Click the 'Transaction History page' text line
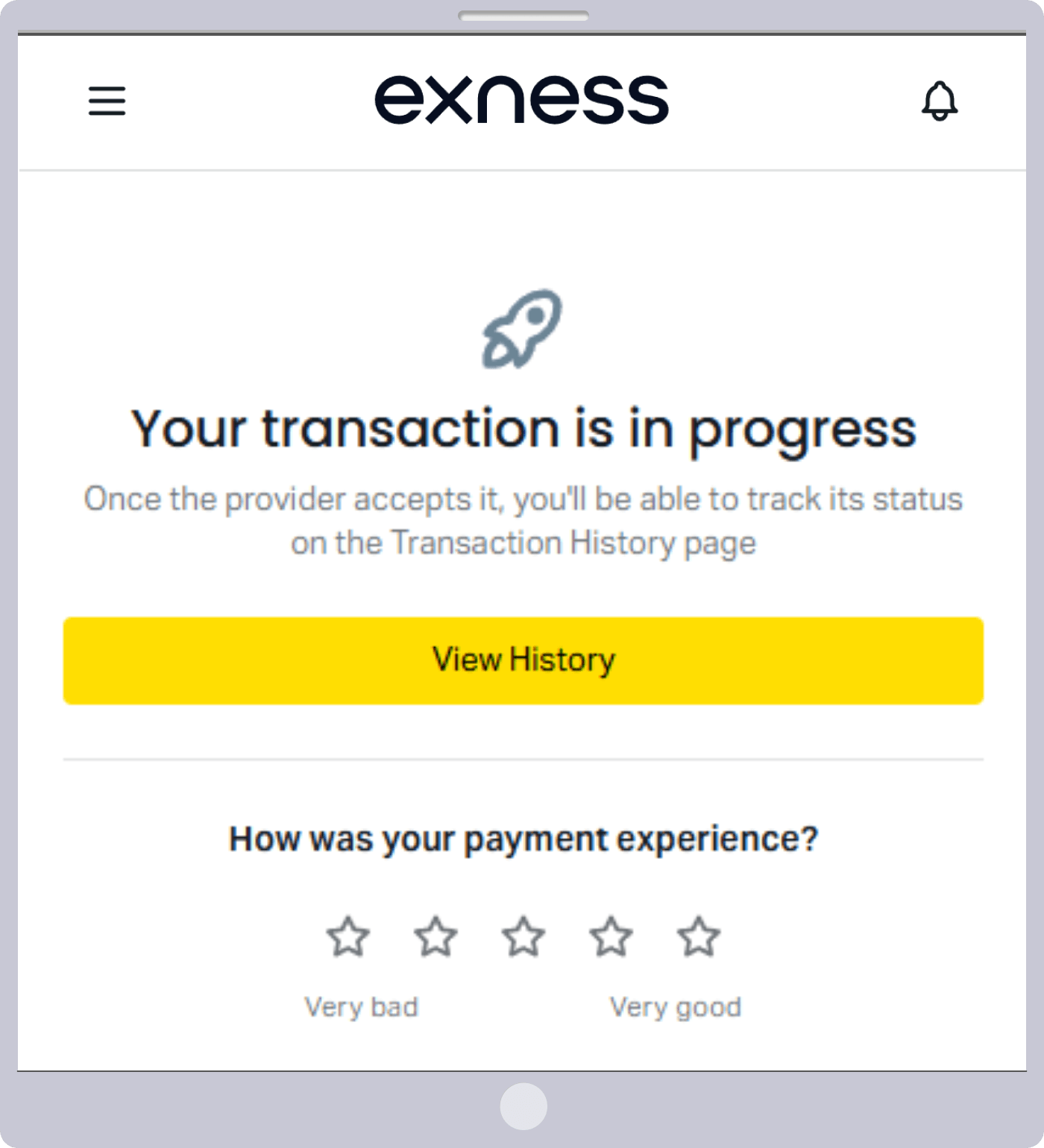 click(523, 543)
